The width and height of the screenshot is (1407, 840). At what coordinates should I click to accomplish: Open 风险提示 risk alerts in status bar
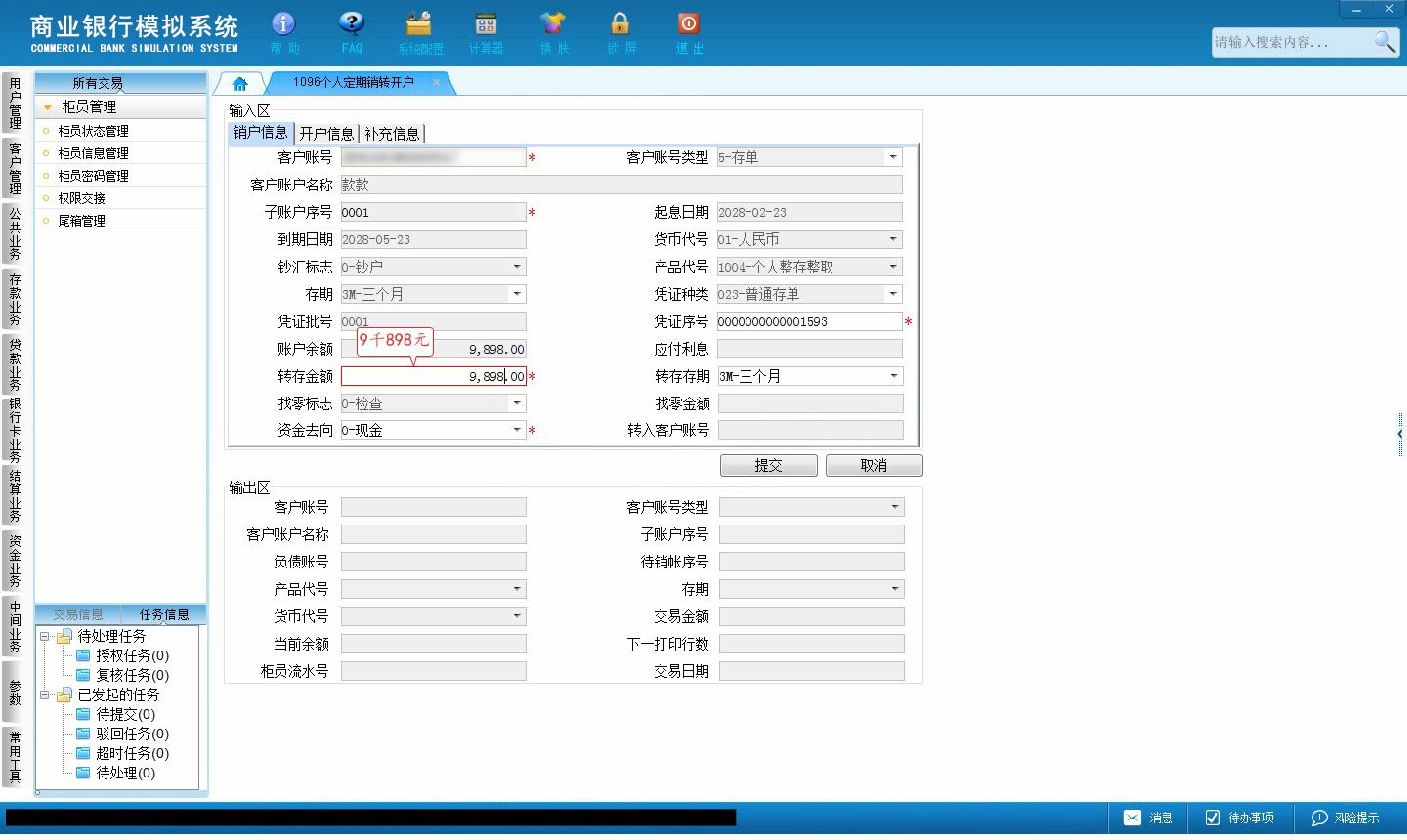pos(1345,819)
